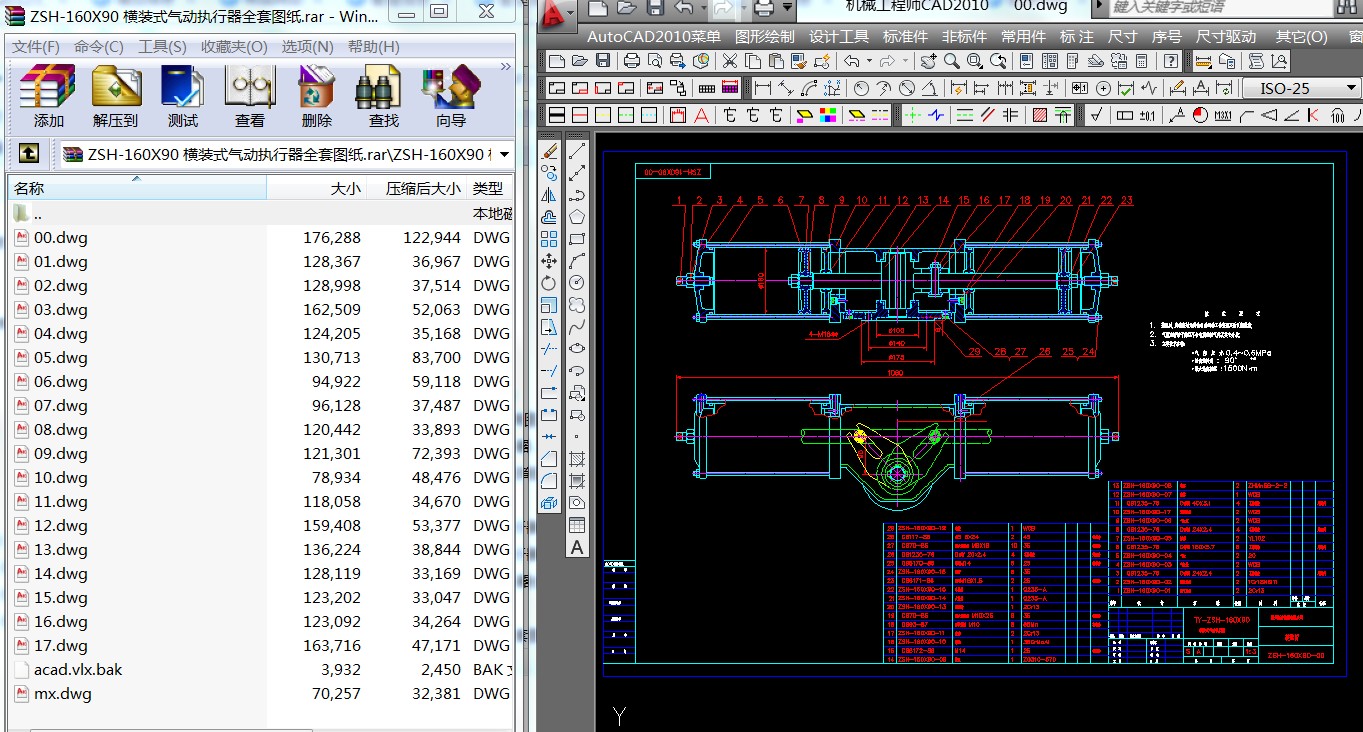
Task: Open the 标准件 menu in AutoCAD
Action: 906,36
